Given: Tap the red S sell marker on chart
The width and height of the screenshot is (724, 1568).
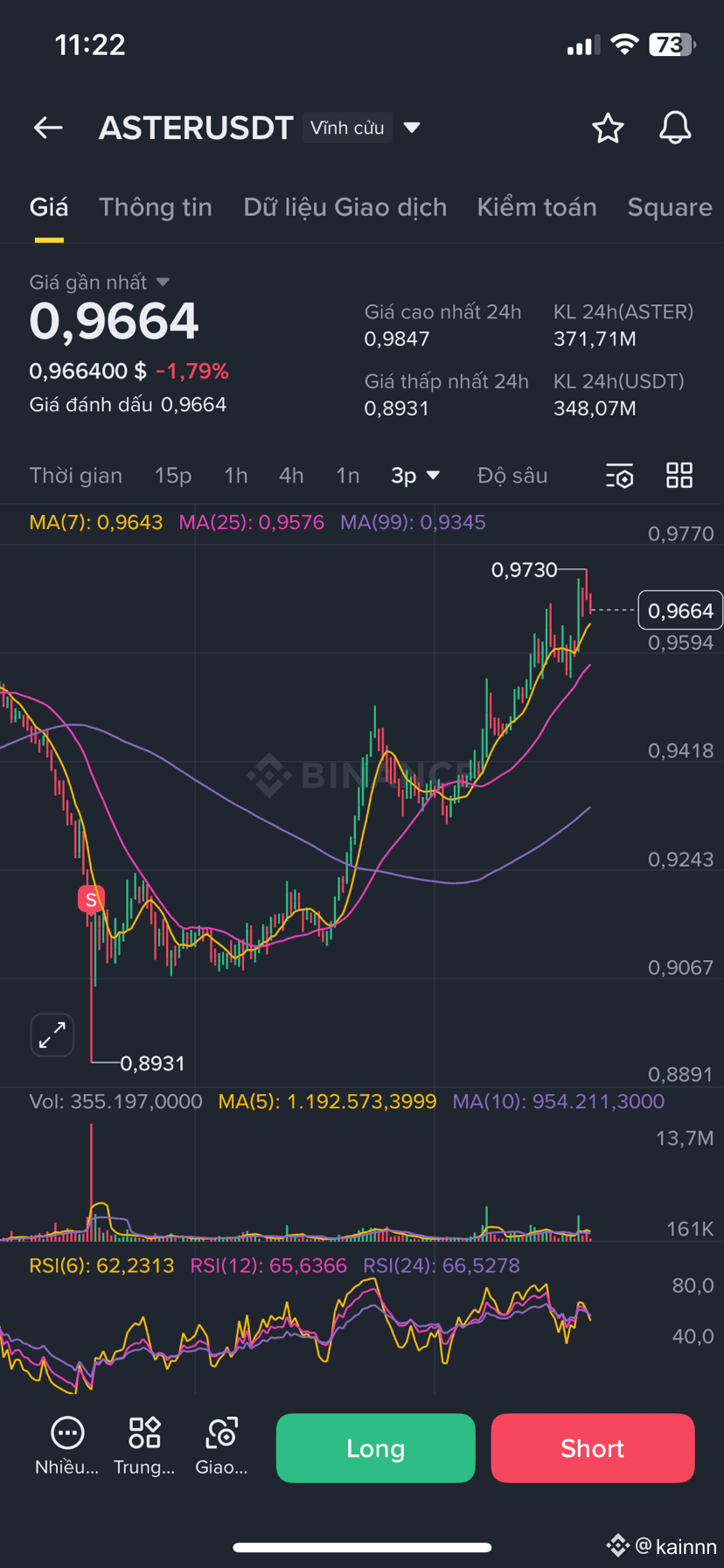Looking at the screenshot, I should click(91, 899).
